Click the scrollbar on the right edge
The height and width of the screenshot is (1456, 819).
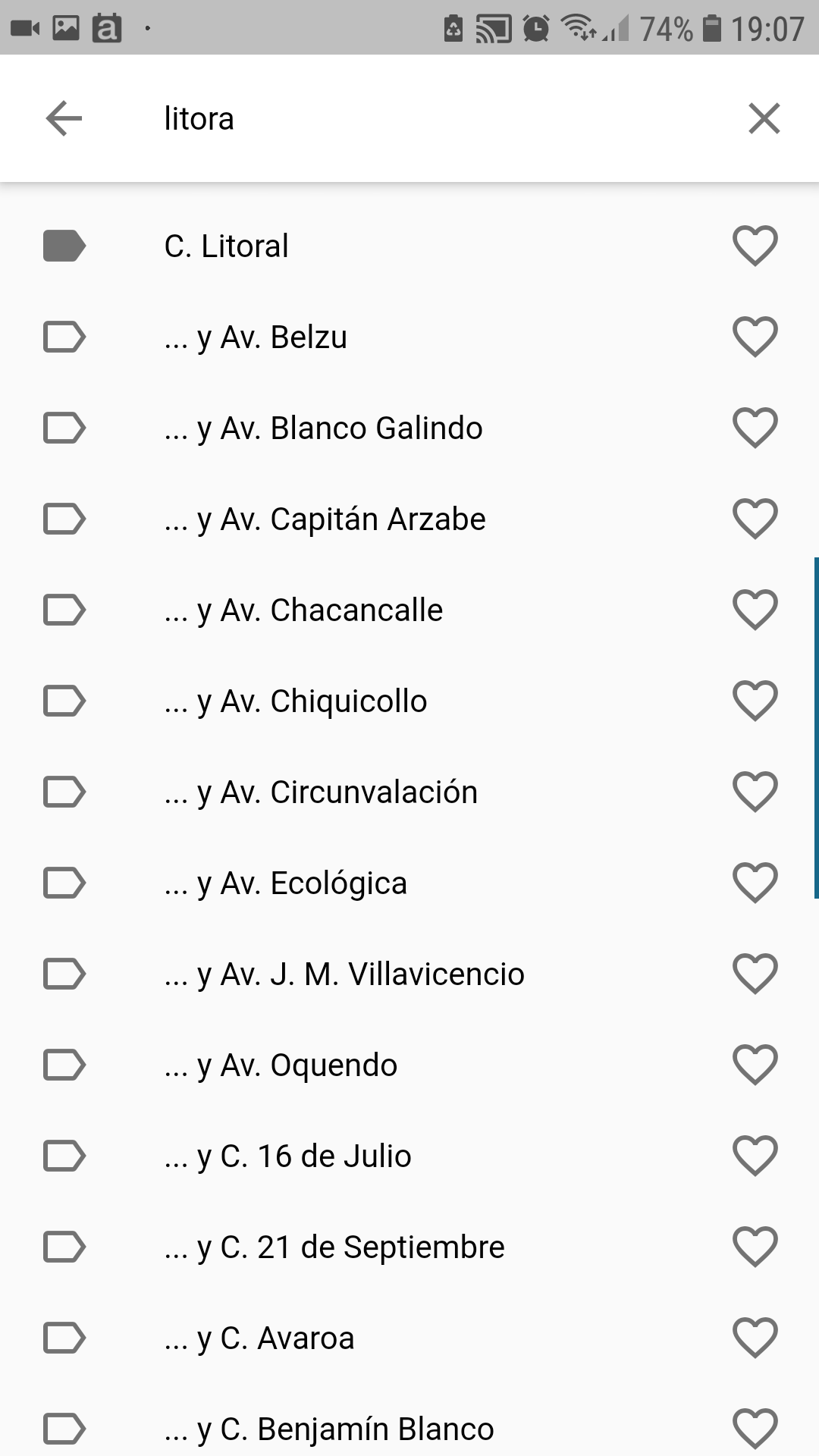[x=815, y=728]
